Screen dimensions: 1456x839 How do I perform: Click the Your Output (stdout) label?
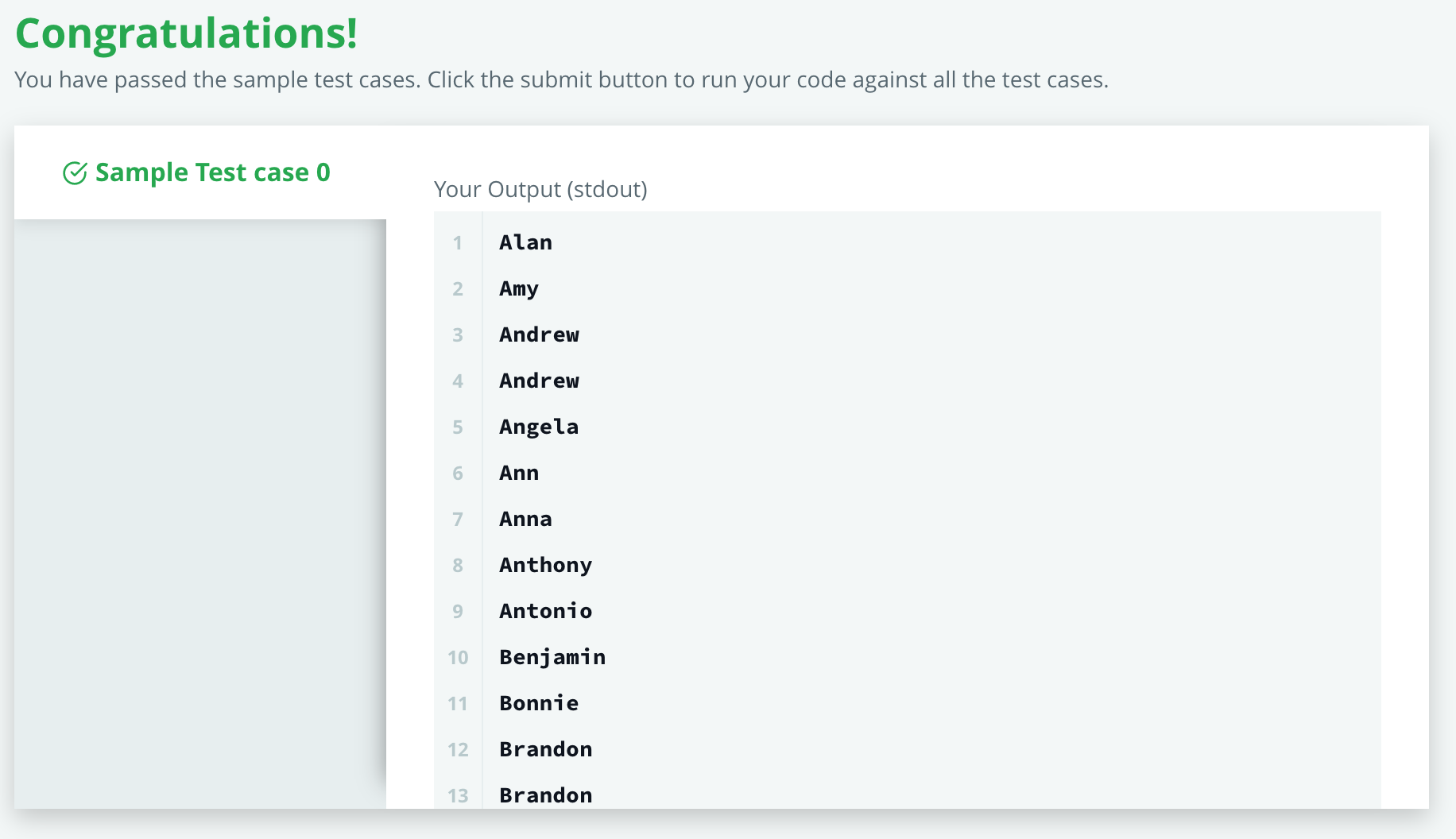540,190
